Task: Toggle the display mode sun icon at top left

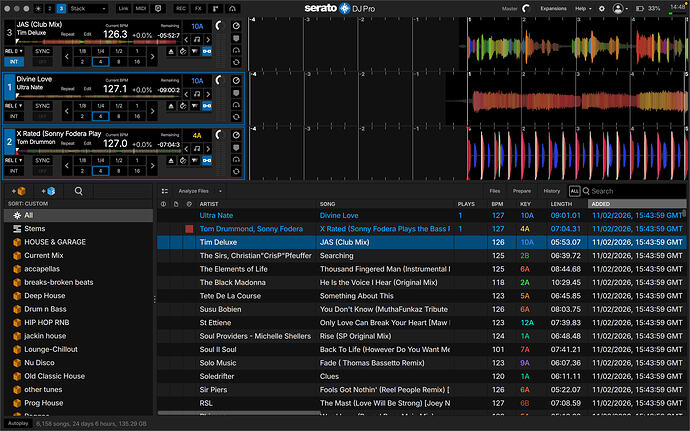Action: [x=38, y=8]
